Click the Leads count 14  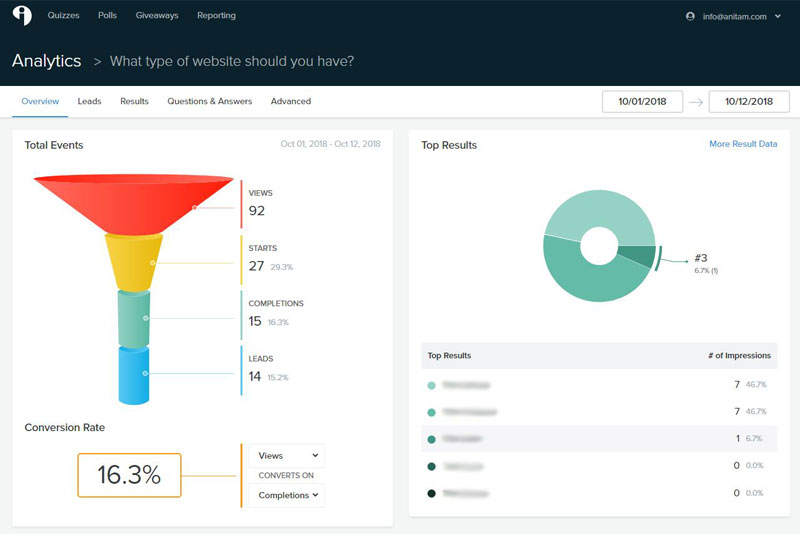click(255, 376)
